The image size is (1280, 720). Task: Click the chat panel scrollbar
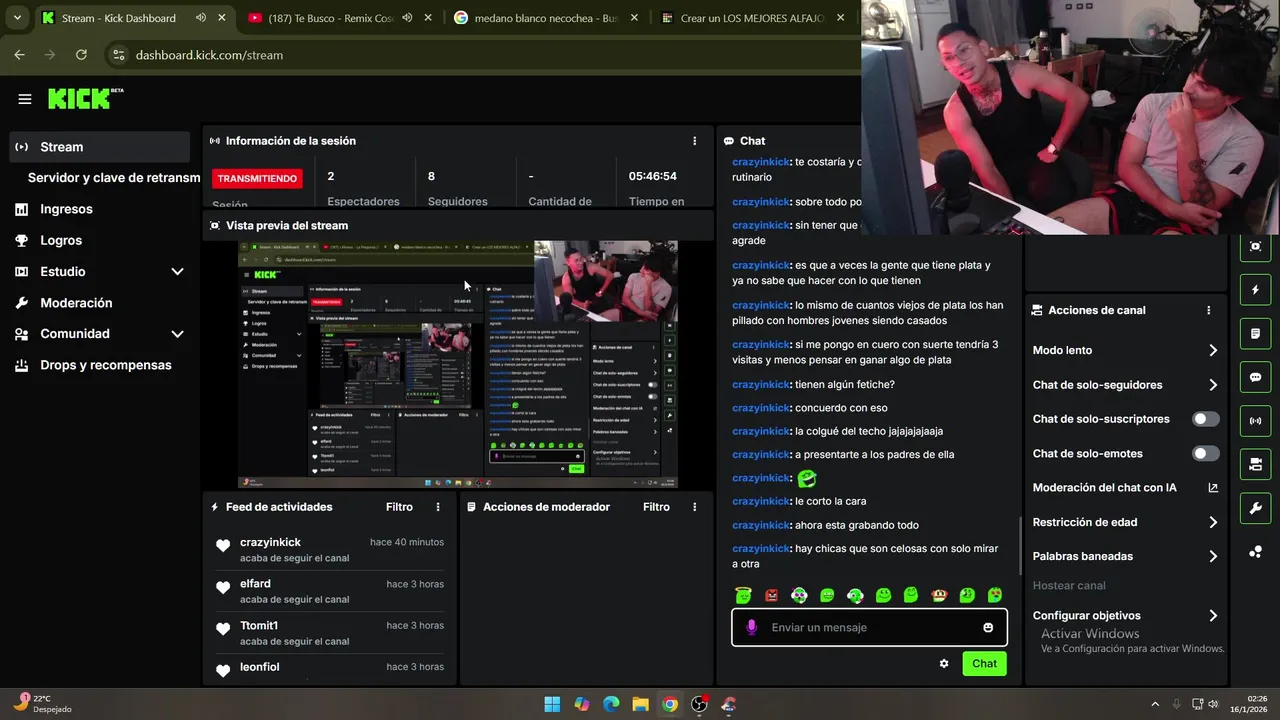click(1020, 545)
